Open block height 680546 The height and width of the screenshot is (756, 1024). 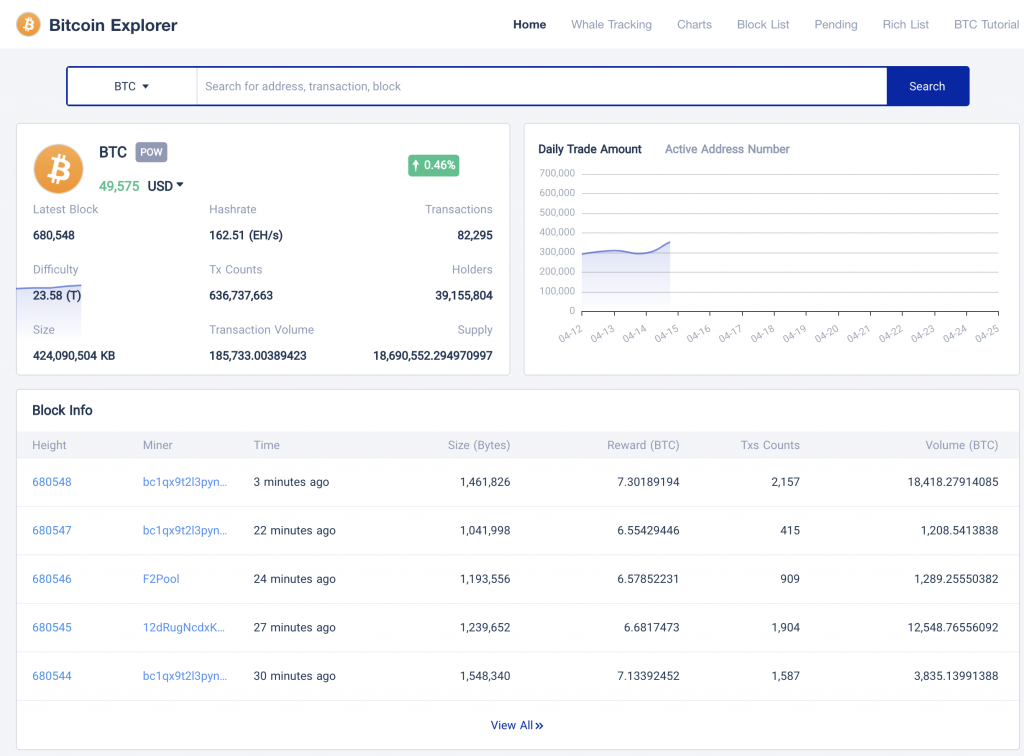coord(52,578)
